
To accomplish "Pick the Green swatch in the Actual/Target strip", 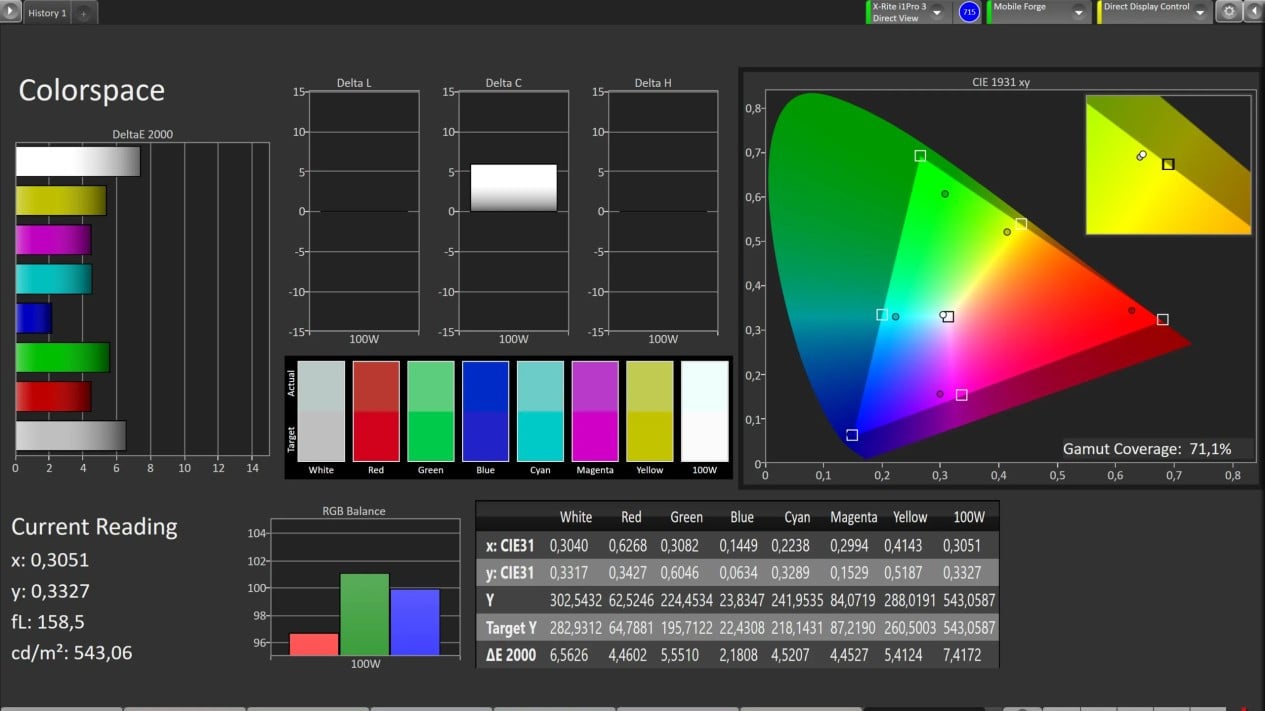I will (x=431, y=411).
